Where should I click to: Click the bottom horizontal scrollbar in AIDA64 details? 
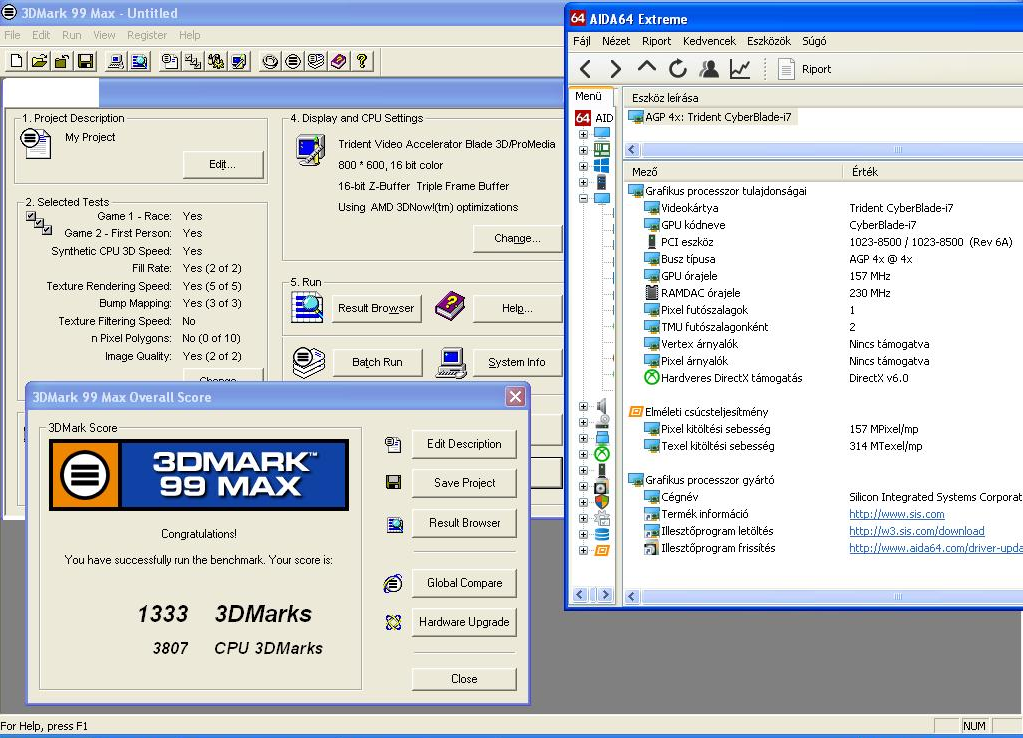pyautogui.click(x=831, y=596)
